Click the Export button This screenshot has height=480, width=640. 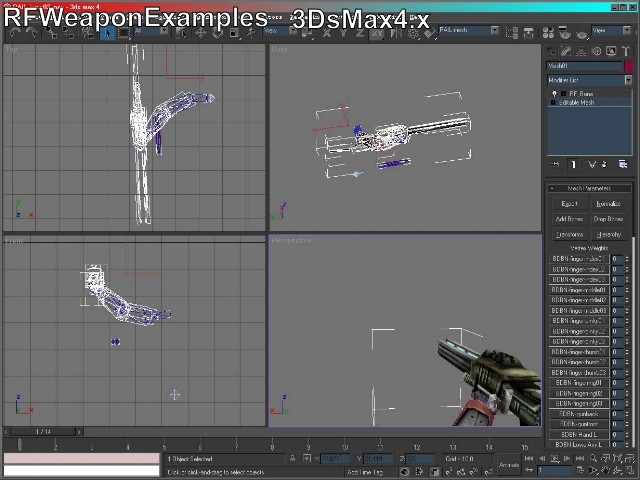pyautogui.click(x=569, y=204)
